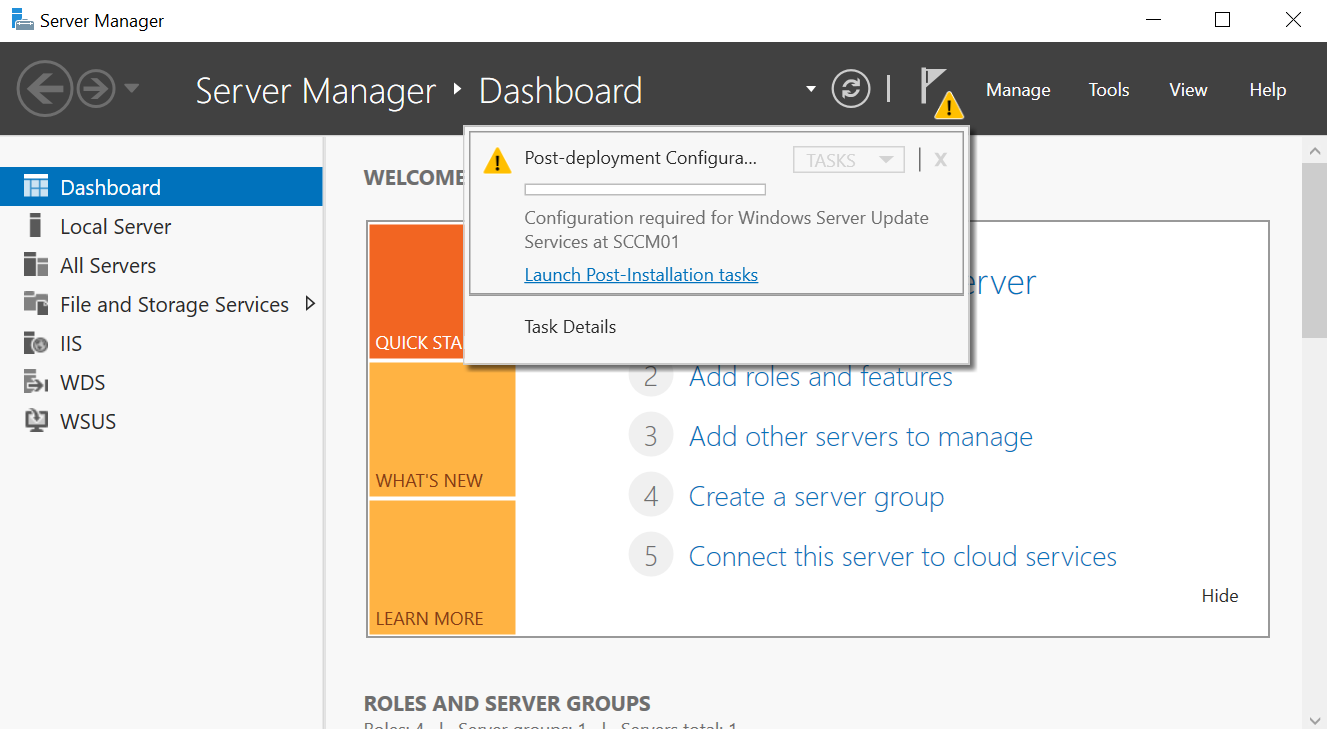Click the step 3 number circle
1327x729 pixels.
[651, 437]
